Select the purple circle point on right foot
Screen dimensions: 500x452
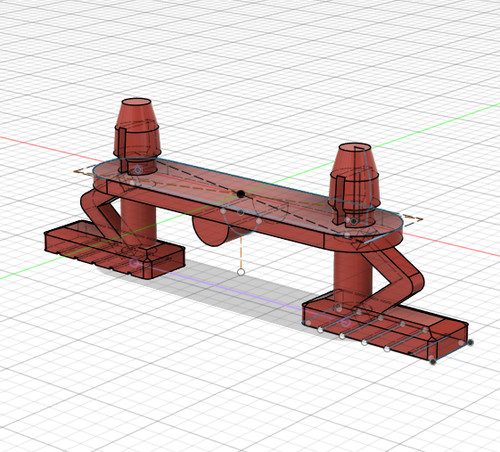tap(346, 322)
